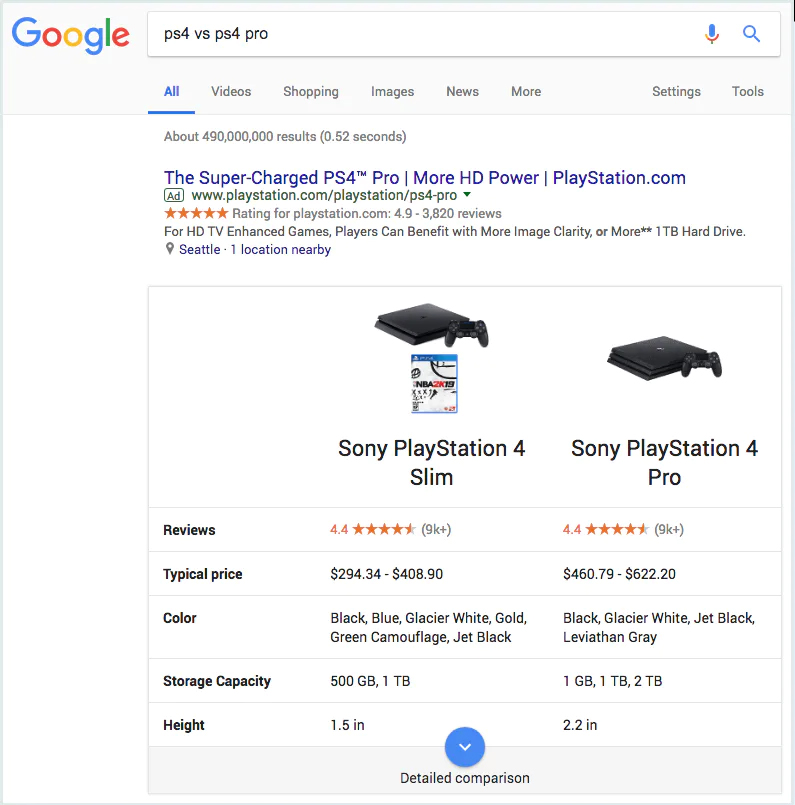Click the Google logo
This screenshot has height=805, width=795.
[x=71, y=34]
